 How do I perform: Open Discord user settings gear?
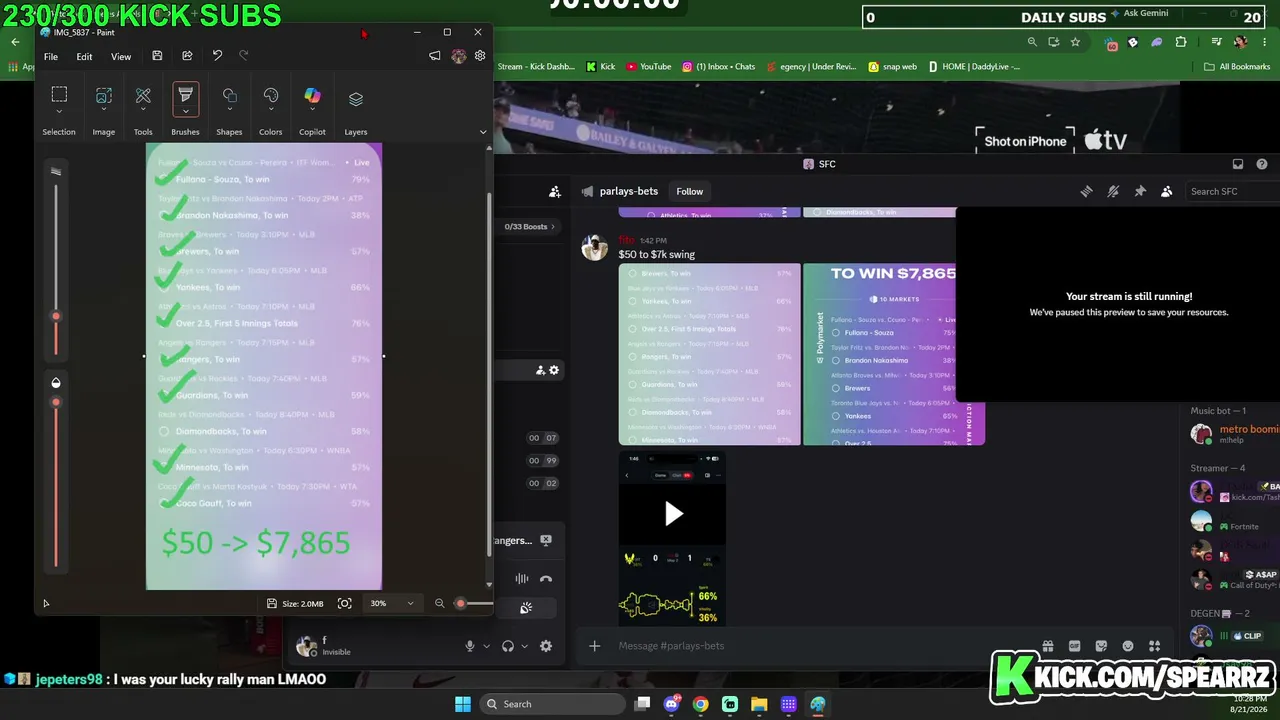click(x=546, y=646)
